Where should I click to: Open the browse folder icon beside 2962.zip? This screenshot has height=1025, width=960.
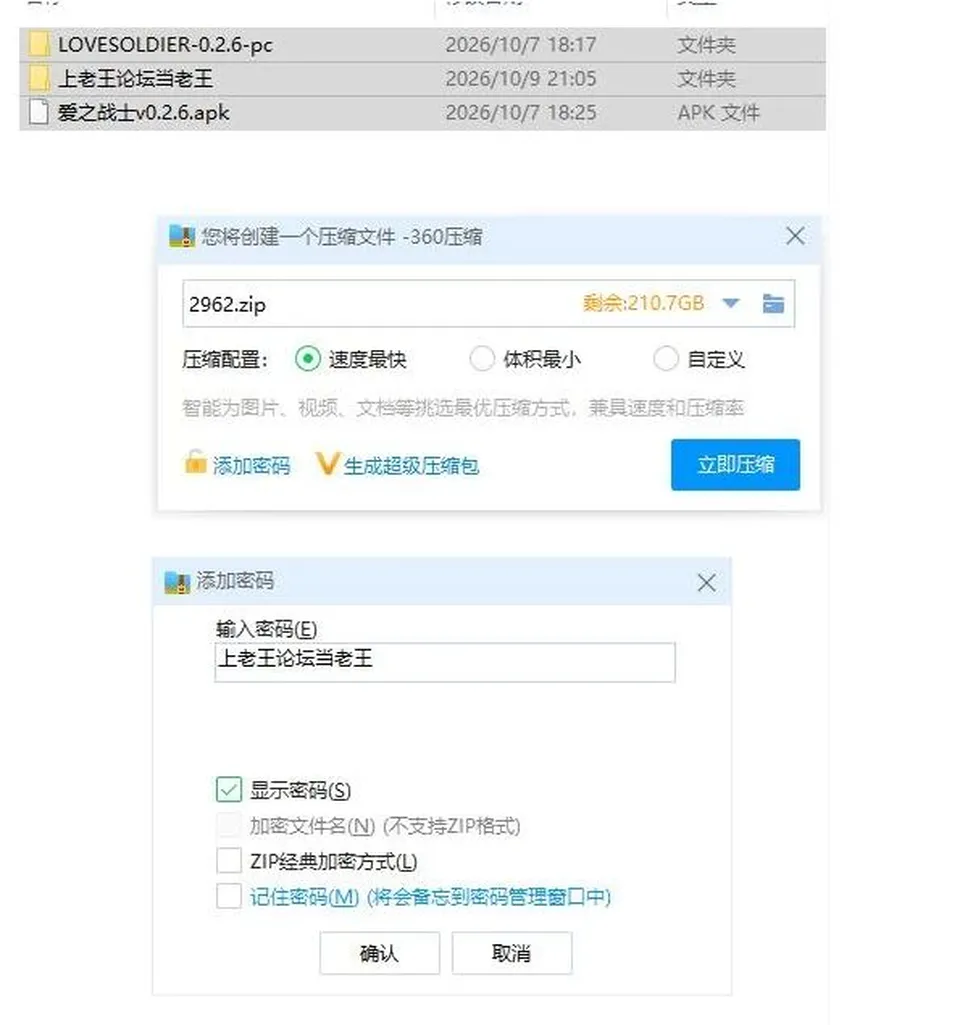click(773, 303)
